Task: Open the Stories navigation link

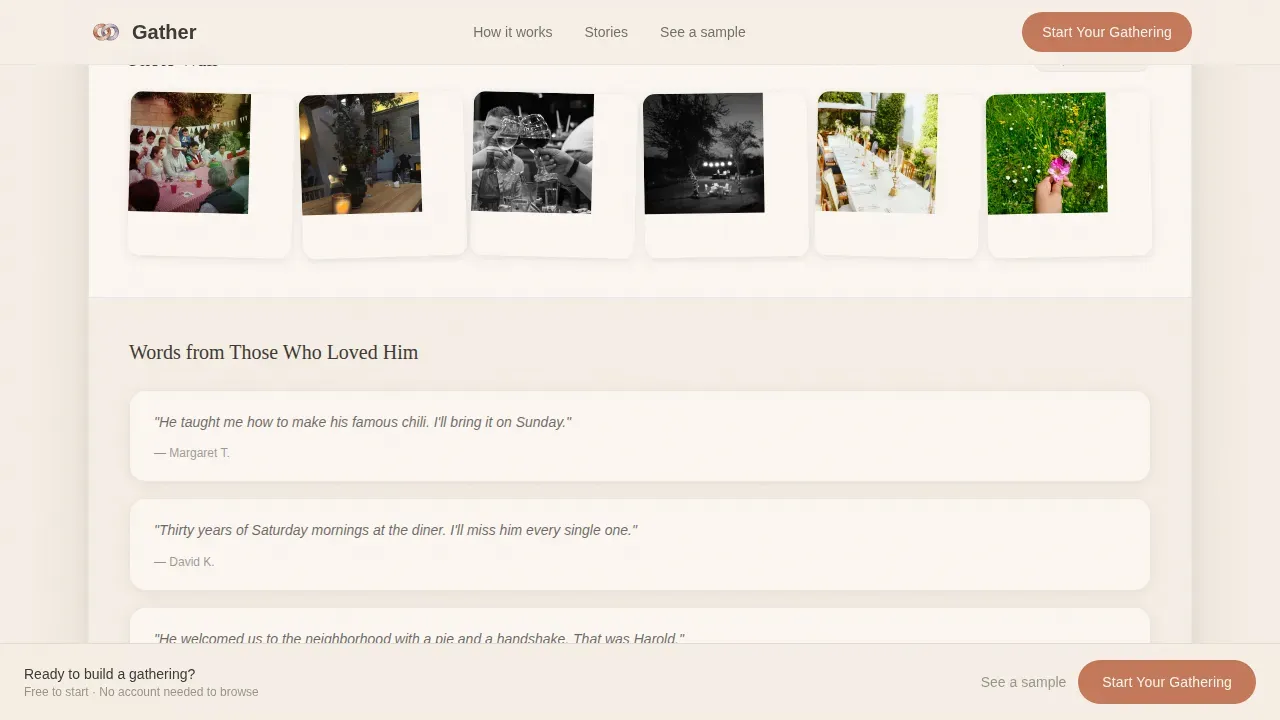Action: [x=606, y=32]
